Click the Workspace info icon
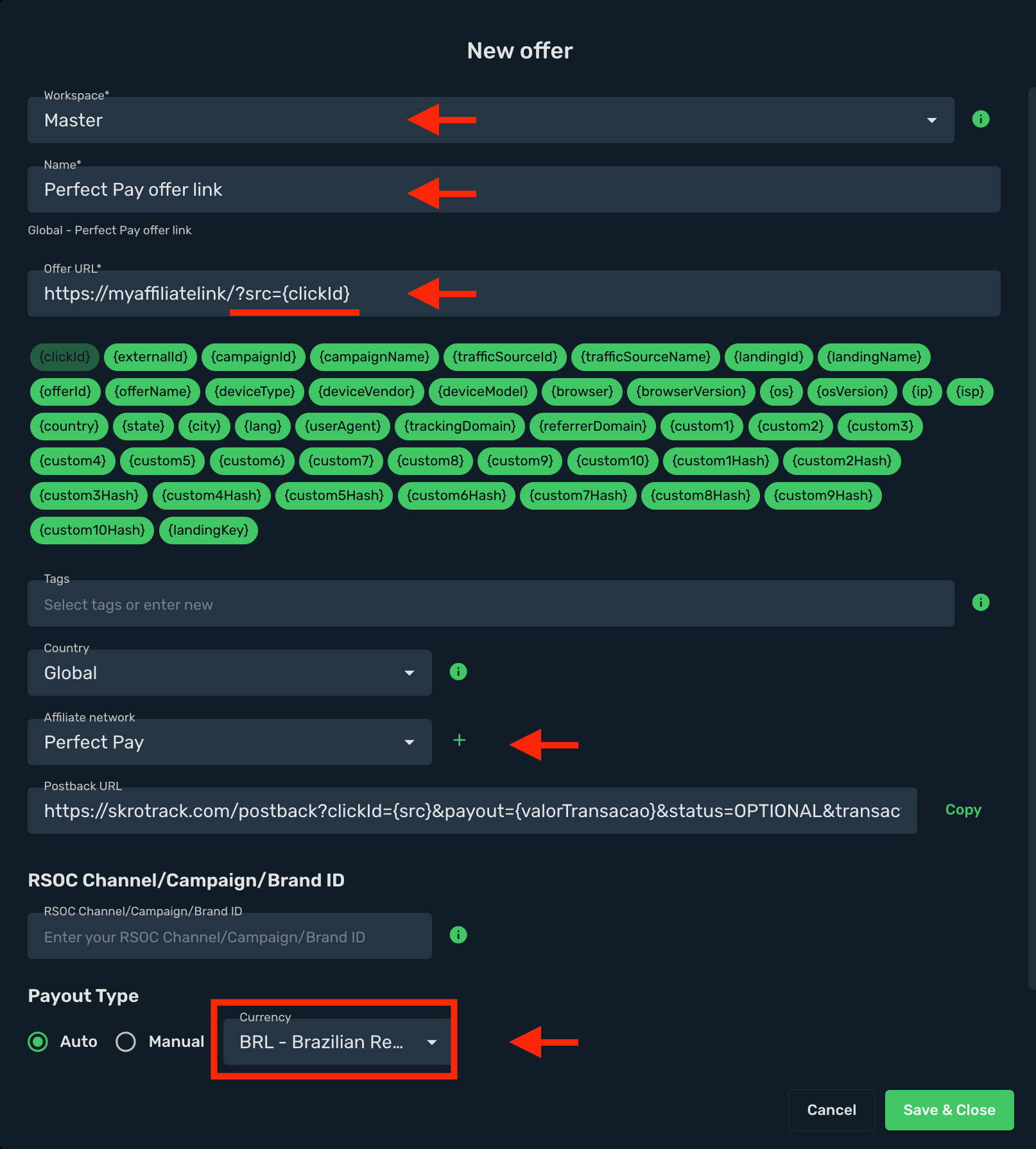Image resolution: width=1036 pixels, height=1149 pixels. [x=980, y=119]
